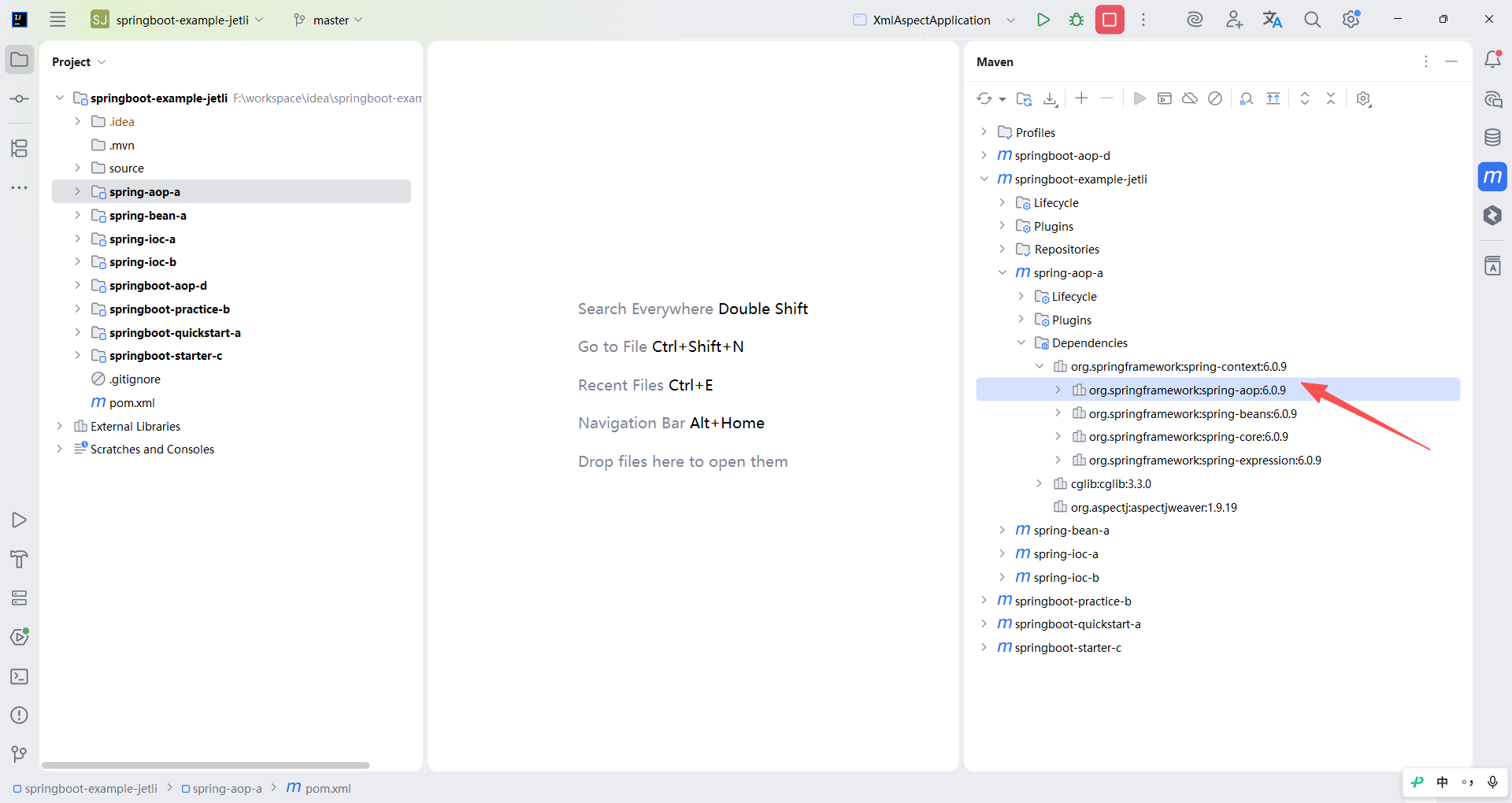Open Maven panel options menu
Viewport: 1512px width, 803px height.
point(1426,61)
